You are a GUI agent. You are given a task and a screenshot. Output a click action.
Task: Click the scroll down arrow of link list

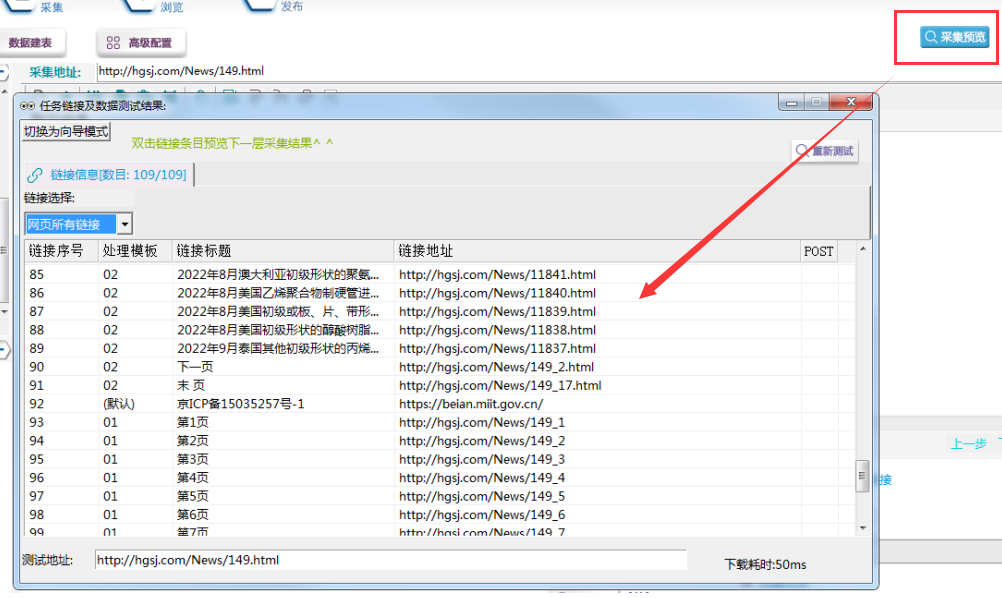tap(863, 528)
